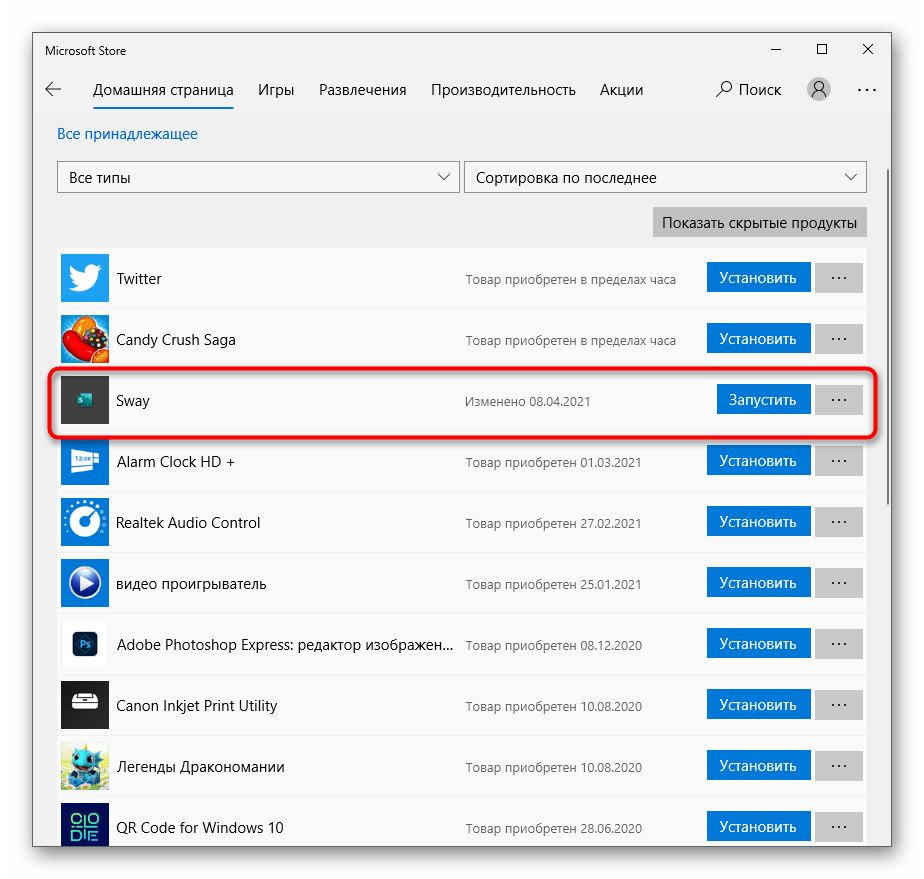Minimize the Microsoft Store window

tap(776, 49)
